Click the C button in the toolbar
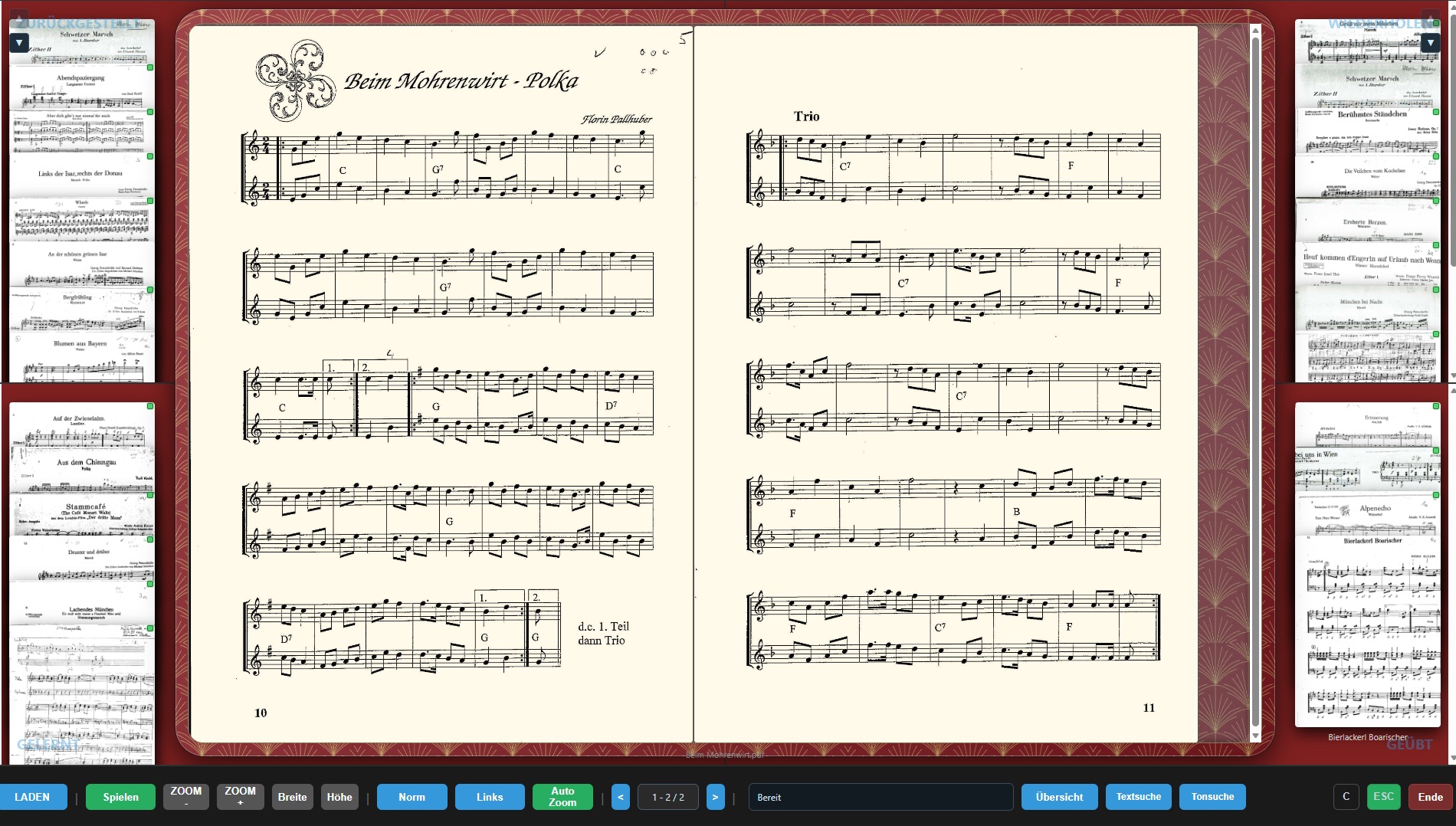 click(x=1346, y=797)
